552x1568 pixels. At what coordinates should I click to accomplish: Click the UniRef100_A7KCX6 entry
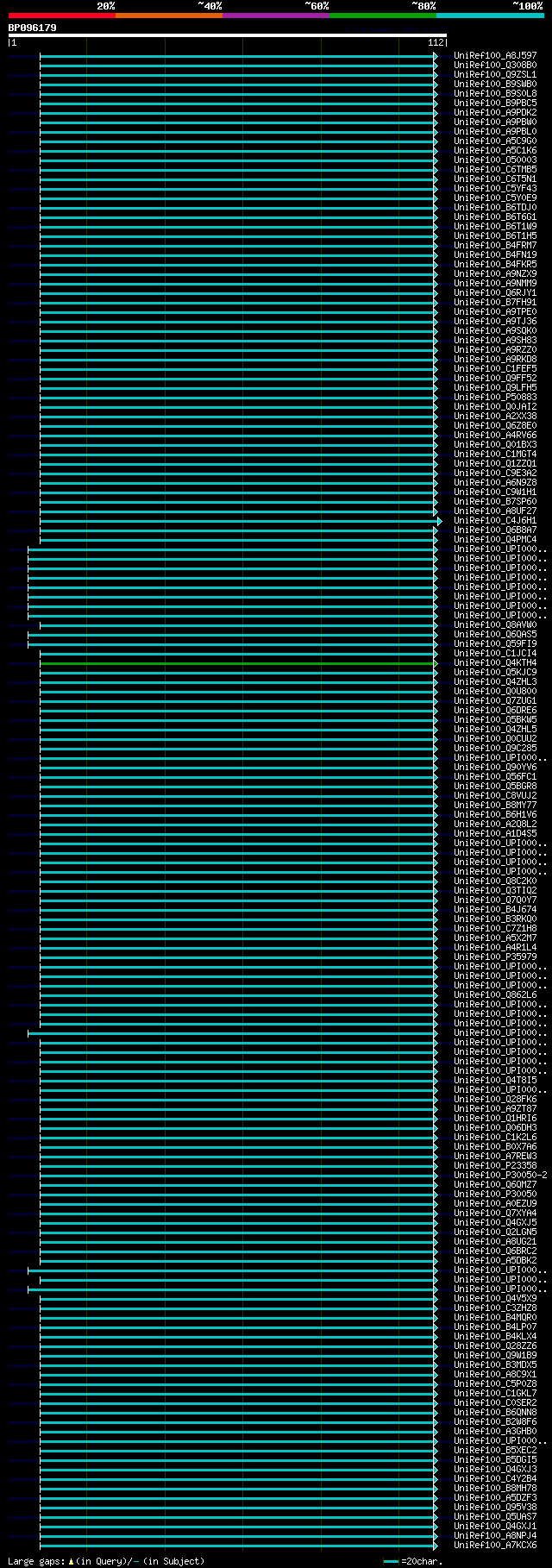point(495,1545)
